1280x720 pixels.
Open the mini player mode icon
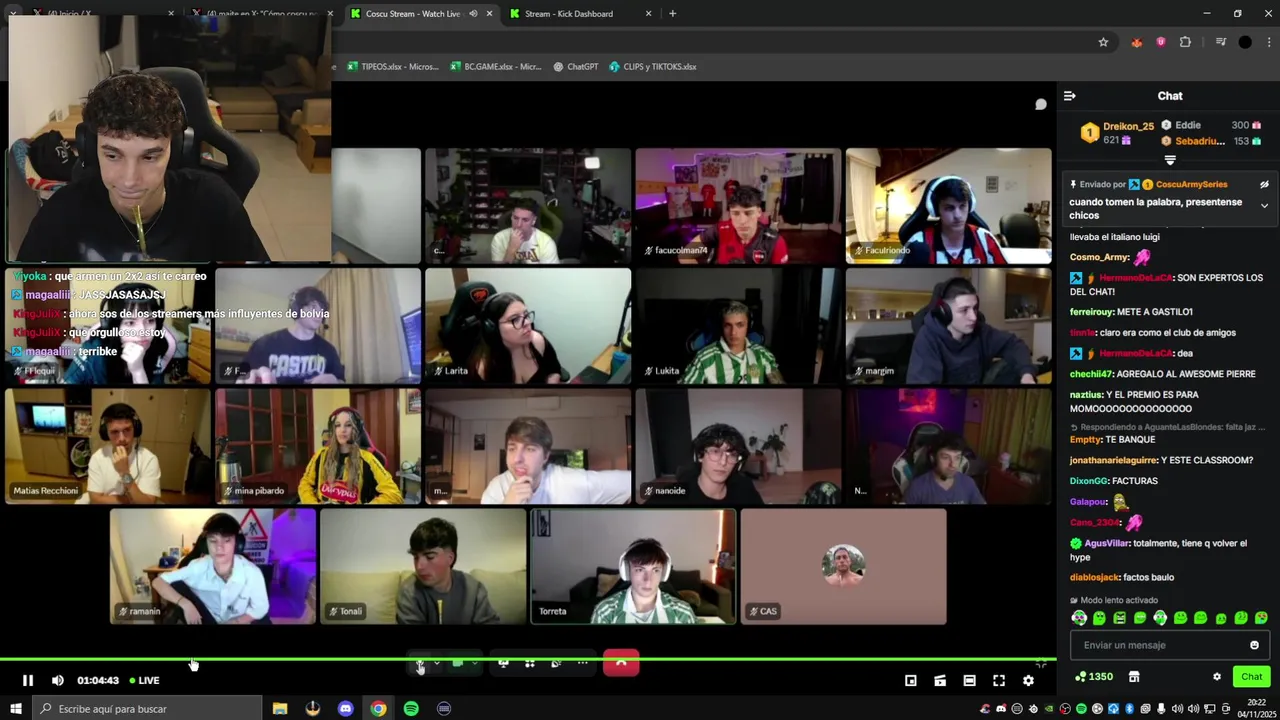(x=911, y=680)
